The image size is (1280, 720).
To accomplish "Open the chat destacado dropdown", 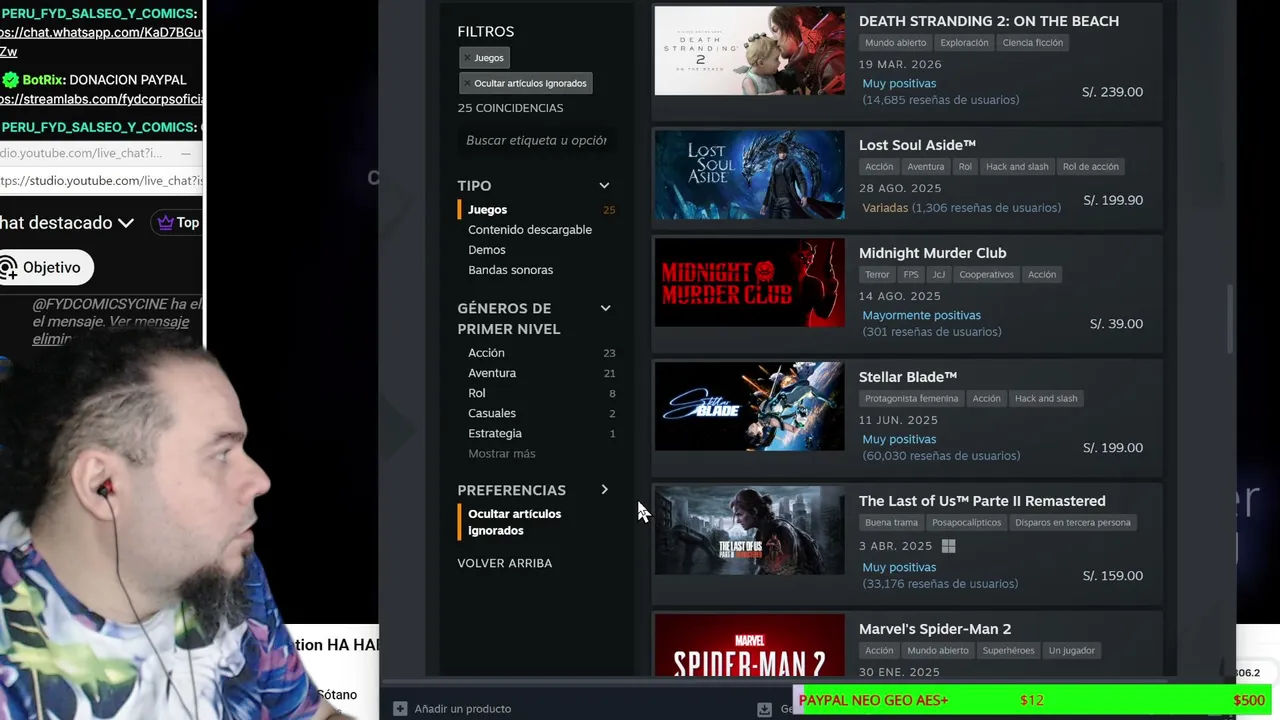I will (x=125, y=223).
